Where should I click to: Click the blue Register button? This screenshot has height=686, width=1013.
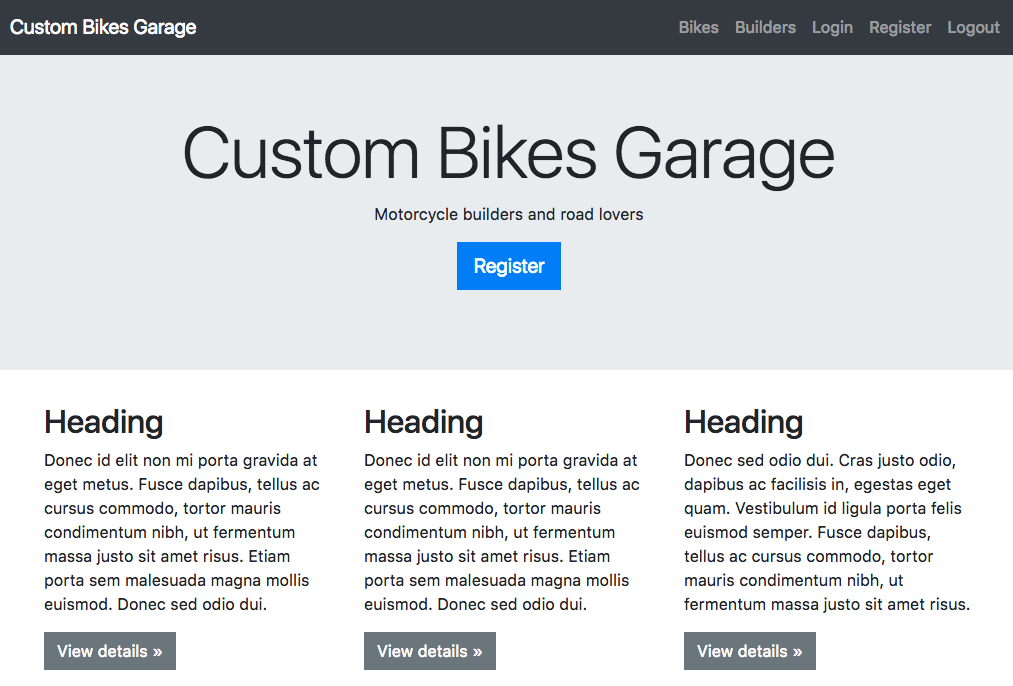[508, 266]
